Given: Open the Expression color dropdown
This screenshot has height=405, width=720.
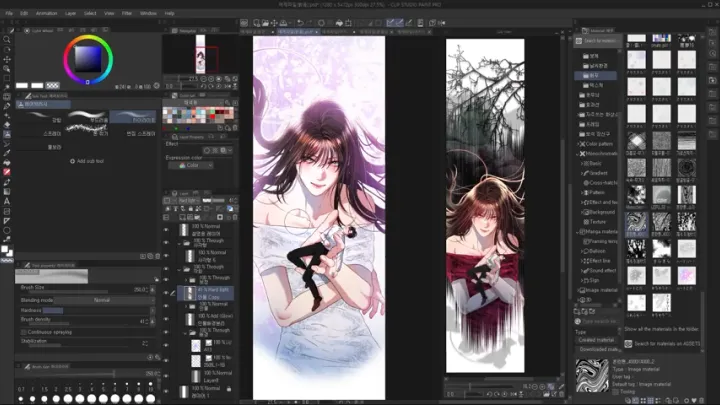Looking at the screenshot, I should tap(191, 165).
